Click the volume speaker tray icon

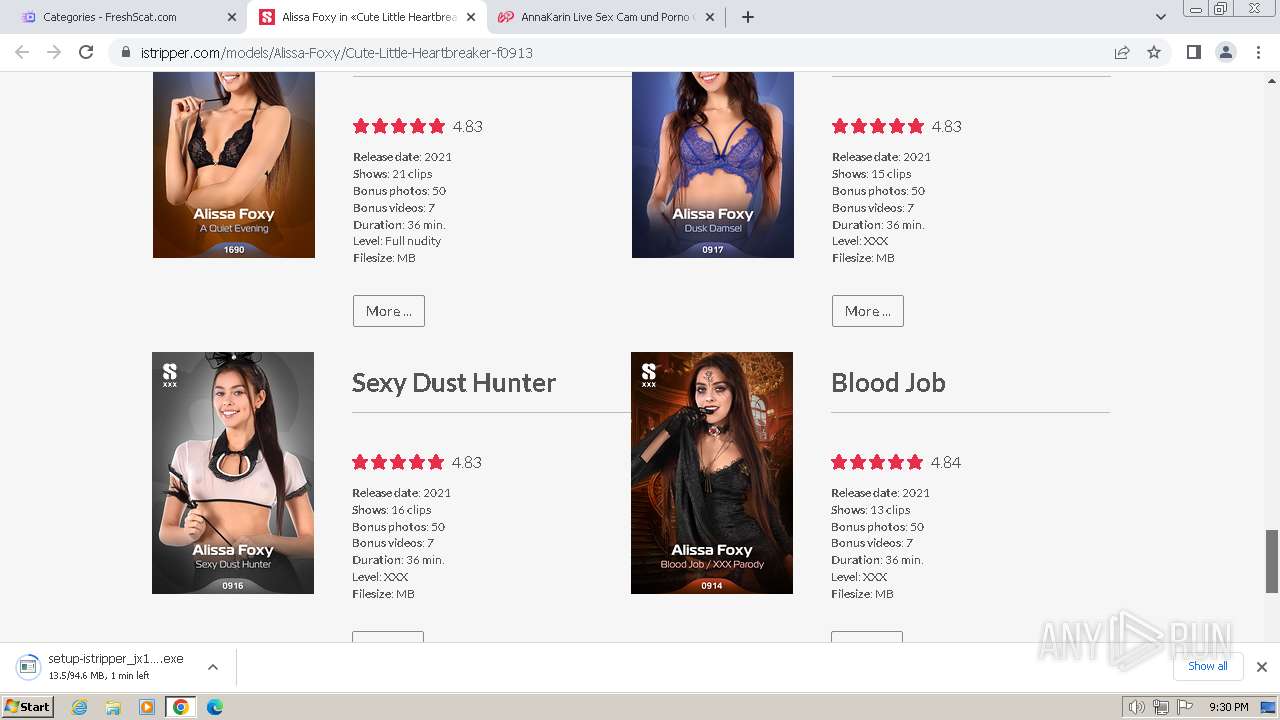(1136, 707)
